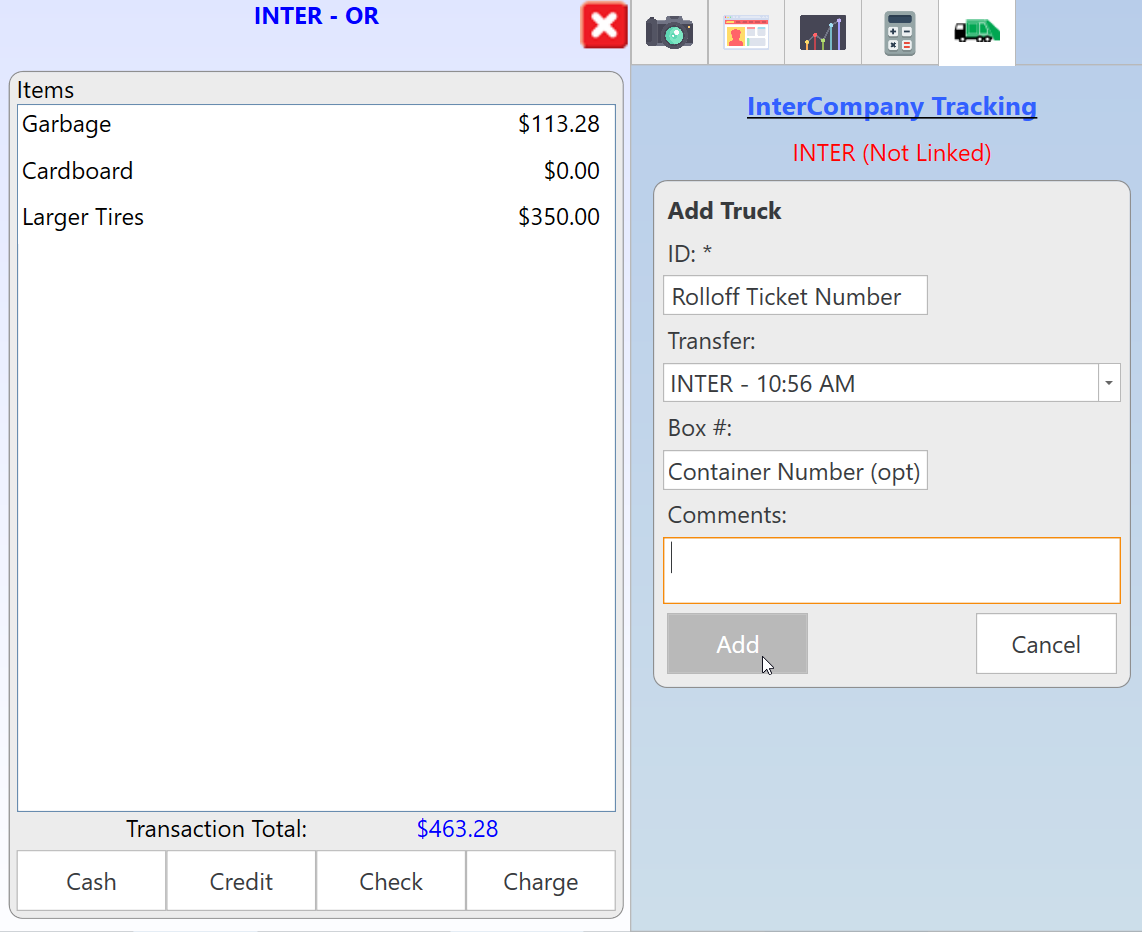This screenshot has height=932, width=1142.
Task: Open the bar chart statistics tab icon
Action: pos(823,32)
